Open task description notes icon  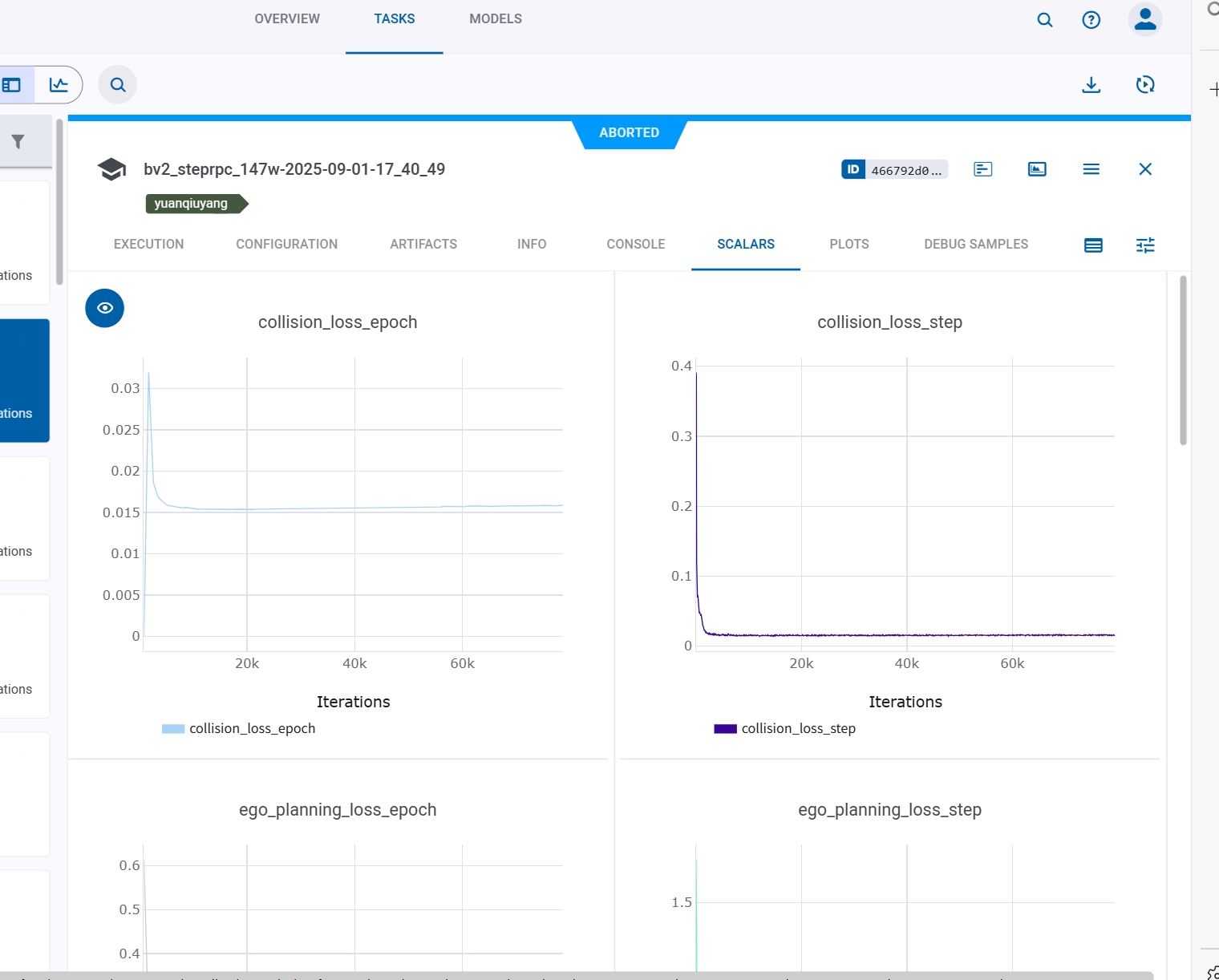(x=983, y=169)
